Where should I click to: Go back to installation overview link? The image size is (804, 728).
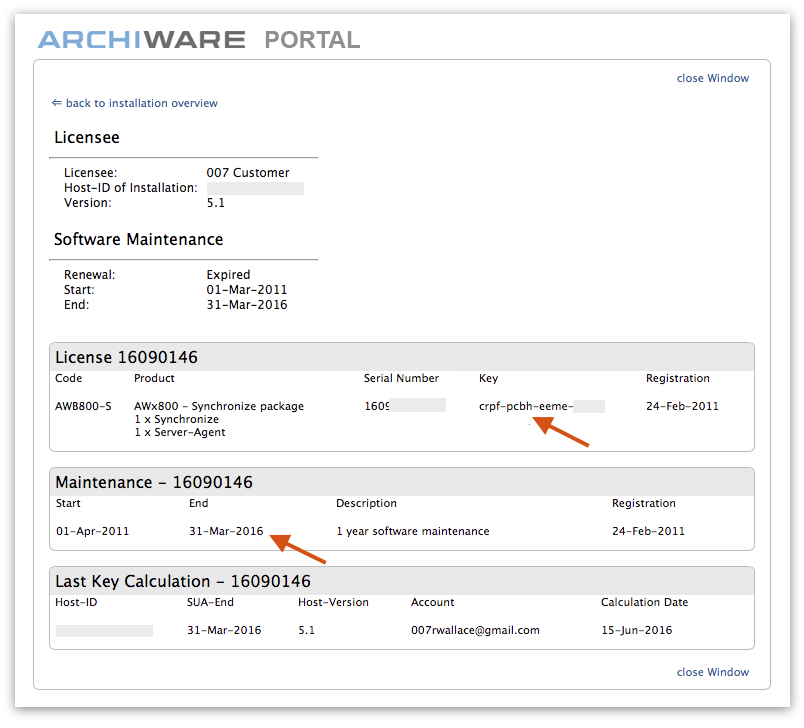tap(141, 103)
